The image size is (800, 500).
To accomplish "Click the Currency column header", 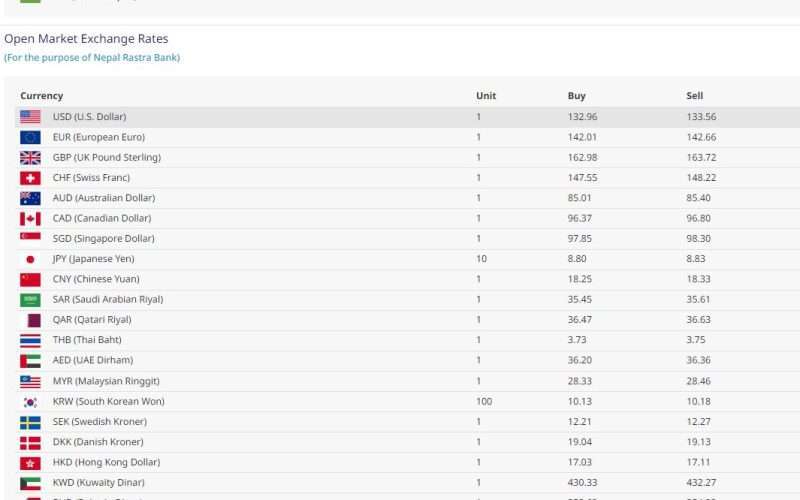I will pos(41,96).
